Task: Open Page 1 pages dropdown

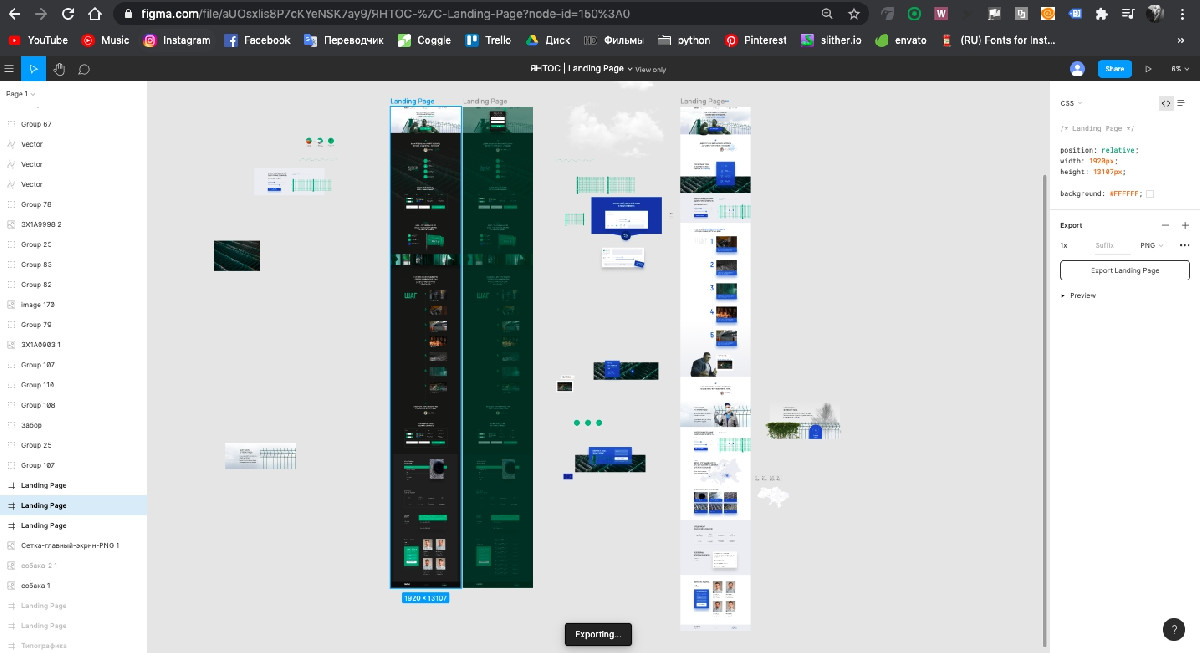Action: pos(21,93)
